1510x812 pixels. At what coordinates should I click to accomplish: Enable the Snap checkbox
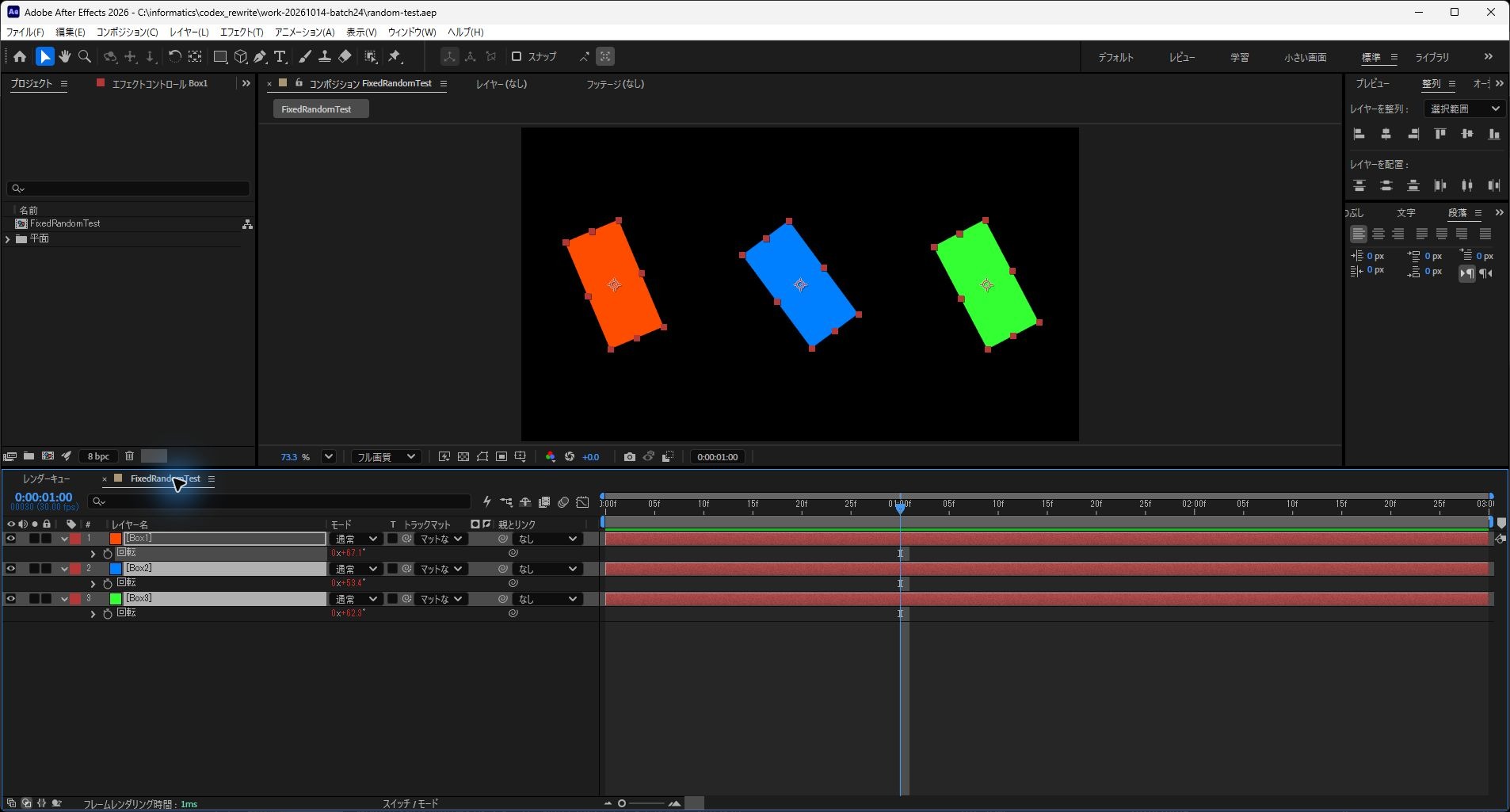(x=517, y=56)
